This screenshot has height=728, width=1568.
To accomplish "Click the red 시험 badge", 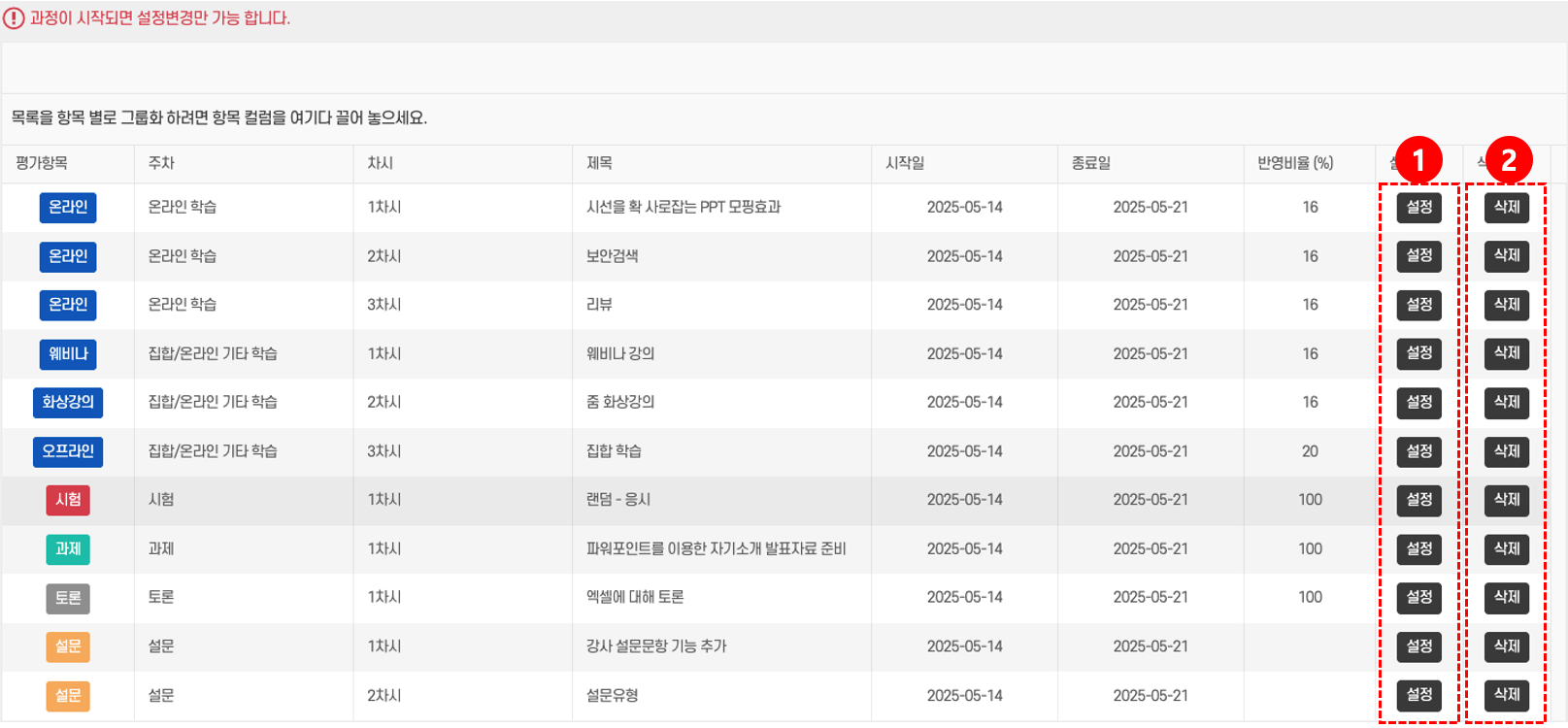I will pos(68,500).
